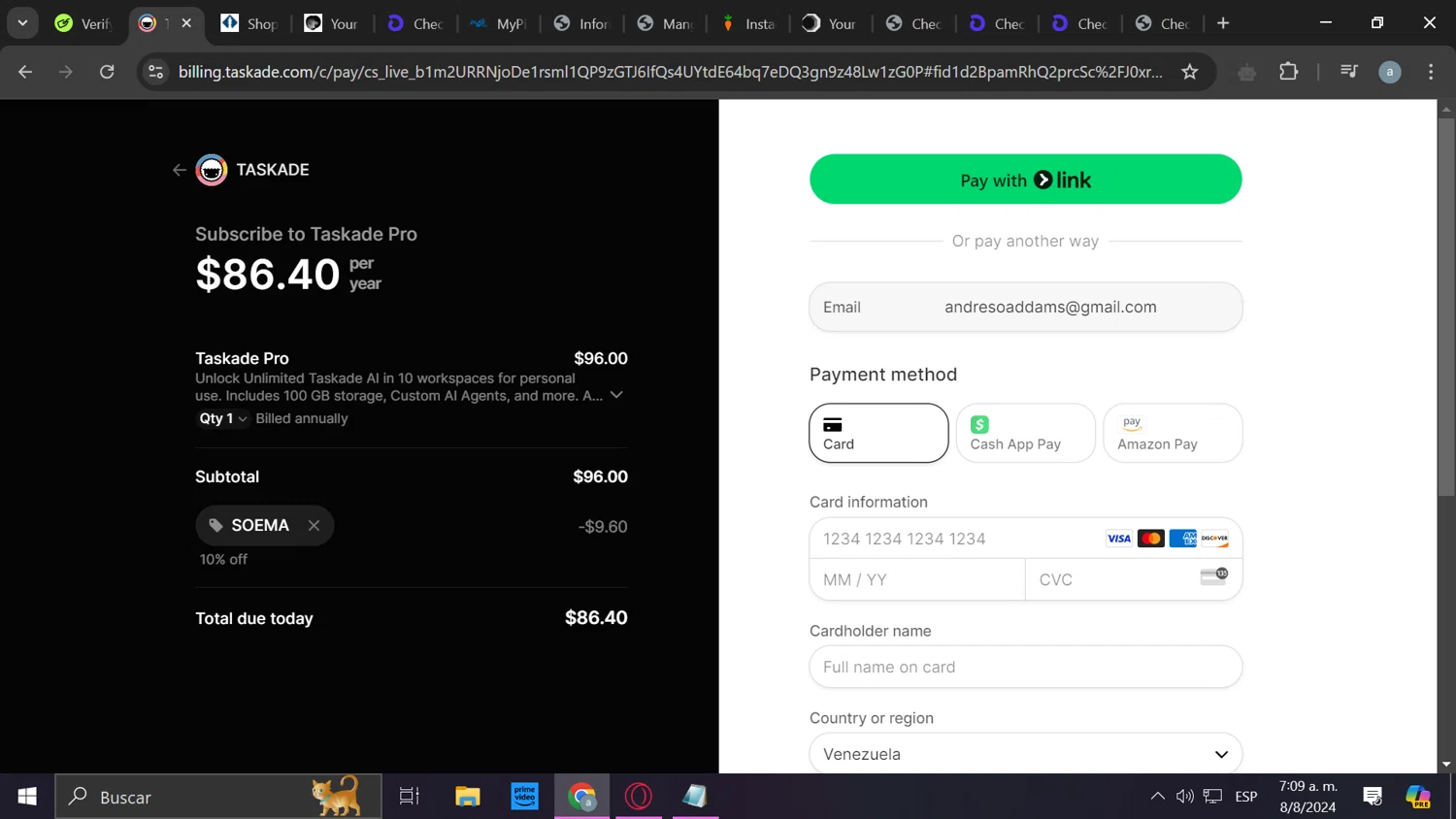1456x819 pixels.
Task: Open the Country or region dropdown
Action: coord(1025,754)
